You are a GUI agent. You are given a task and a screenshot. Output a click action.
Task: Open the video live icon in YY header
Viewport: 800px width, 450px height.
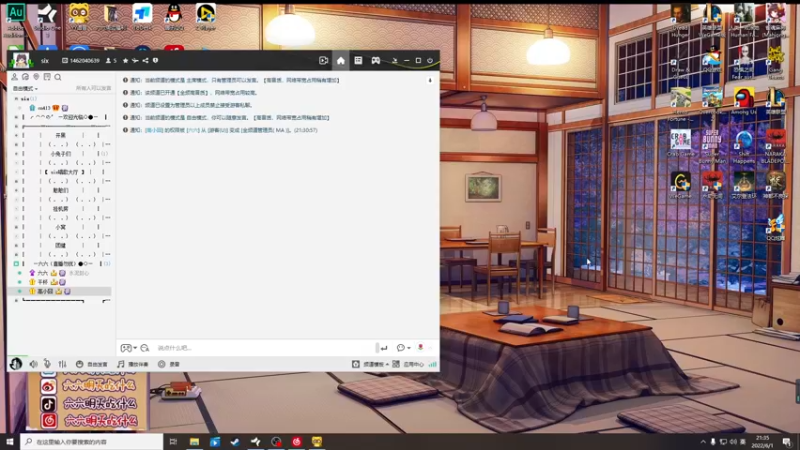323,60
